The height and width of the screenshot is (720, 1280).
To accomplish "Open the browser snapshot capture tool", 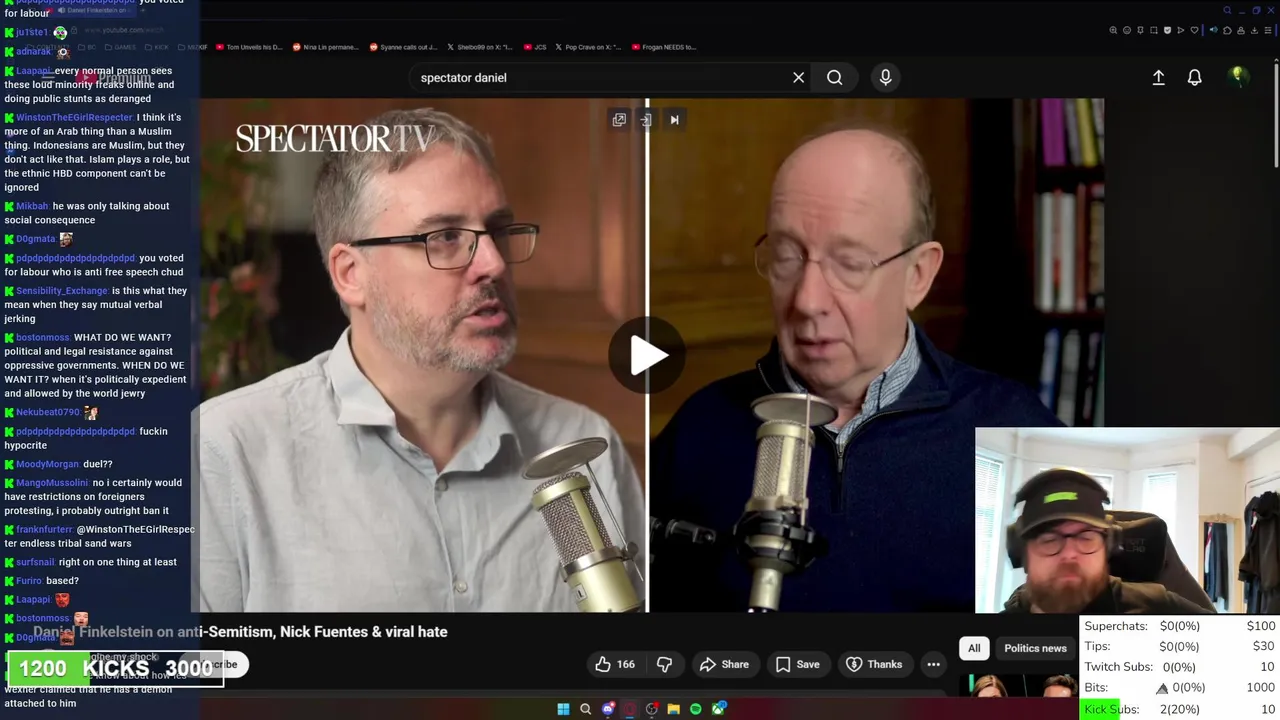I will (x=1154, y=30).
